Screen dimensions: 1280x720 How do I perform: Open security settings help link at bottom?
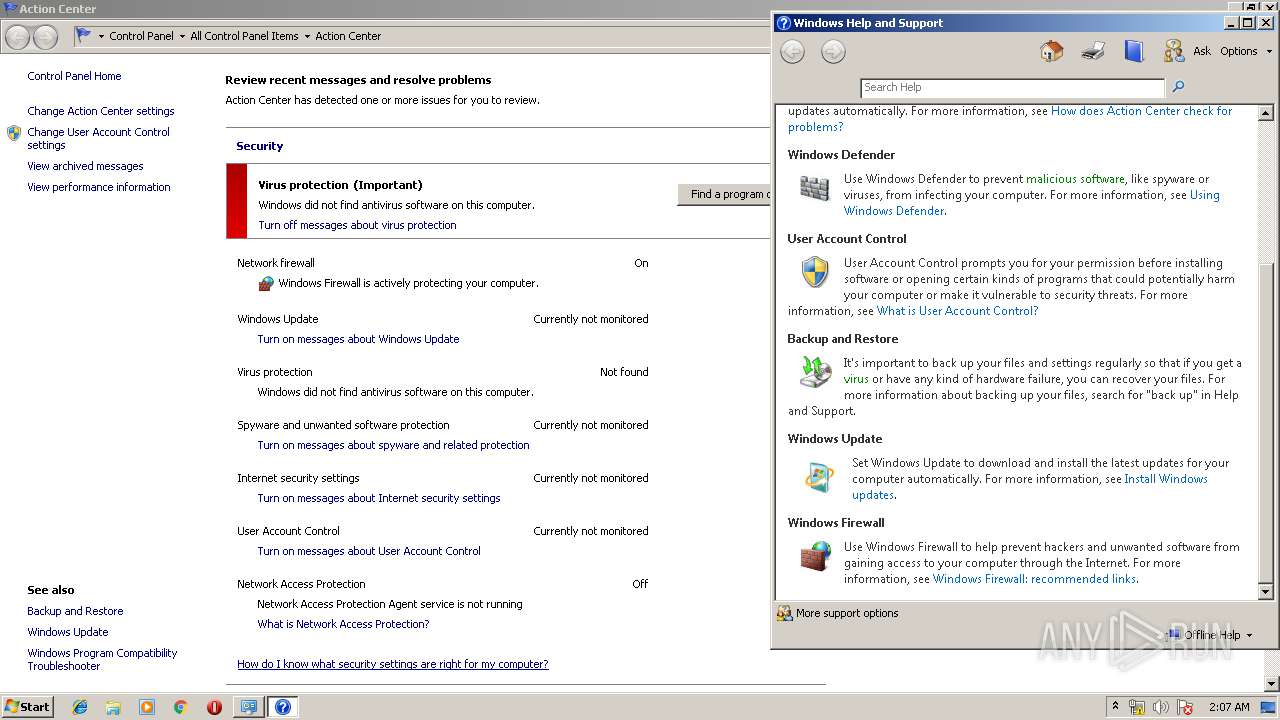coord(393,664)
